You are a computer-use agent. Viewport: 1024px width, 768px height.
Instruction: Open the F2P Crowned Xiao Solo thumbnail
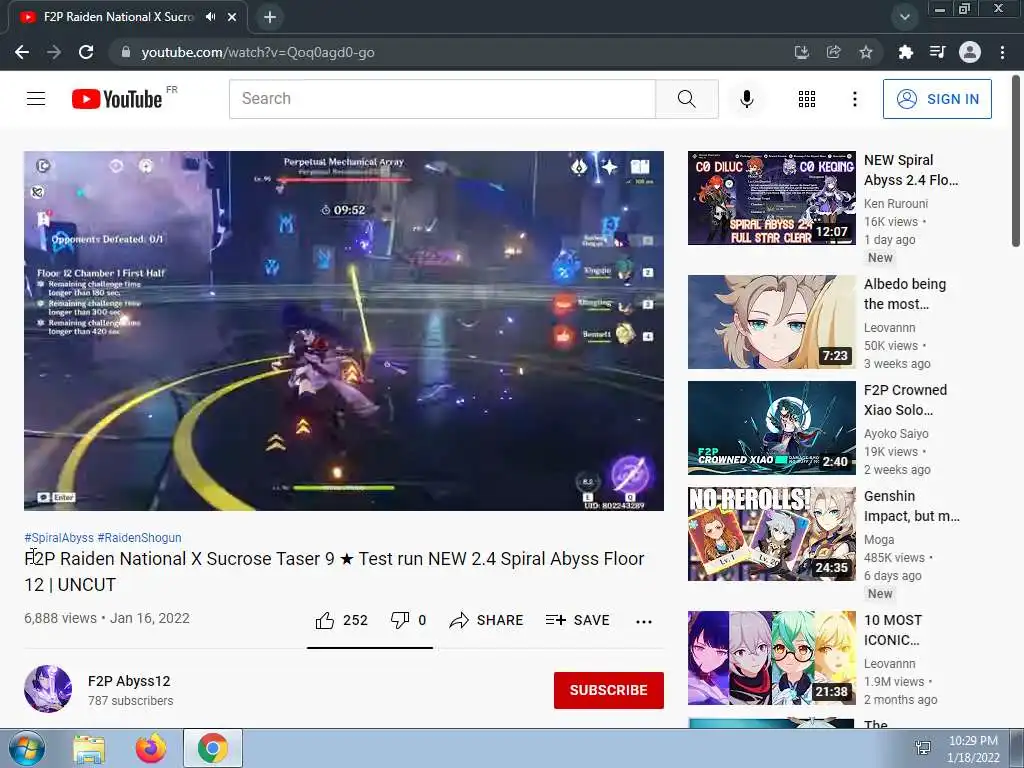(x=771, y=428)
